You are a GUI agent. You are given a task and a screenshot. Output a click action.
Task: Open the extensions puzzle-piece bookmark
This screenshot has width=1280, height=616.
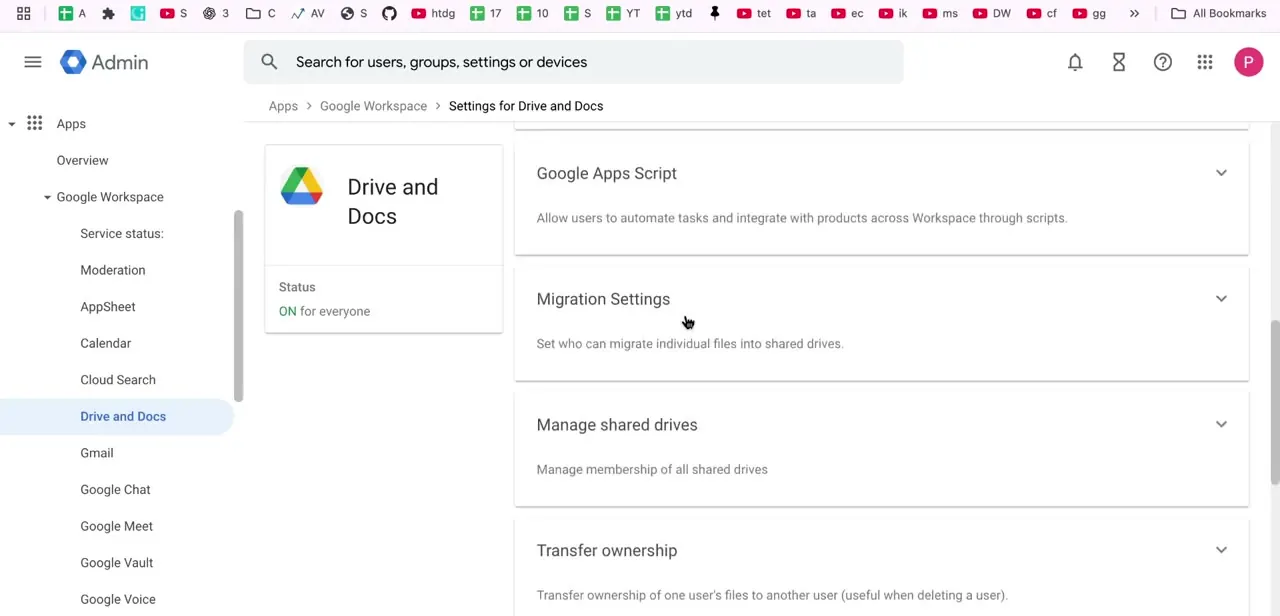[108, 13]
